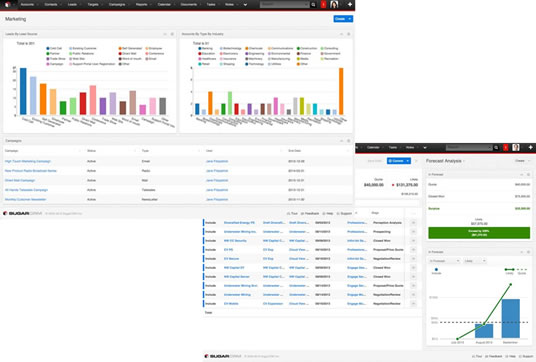The image size is (536, 362).
Task: Open Commit button dropdown arrow
Action: click(408, 161)
